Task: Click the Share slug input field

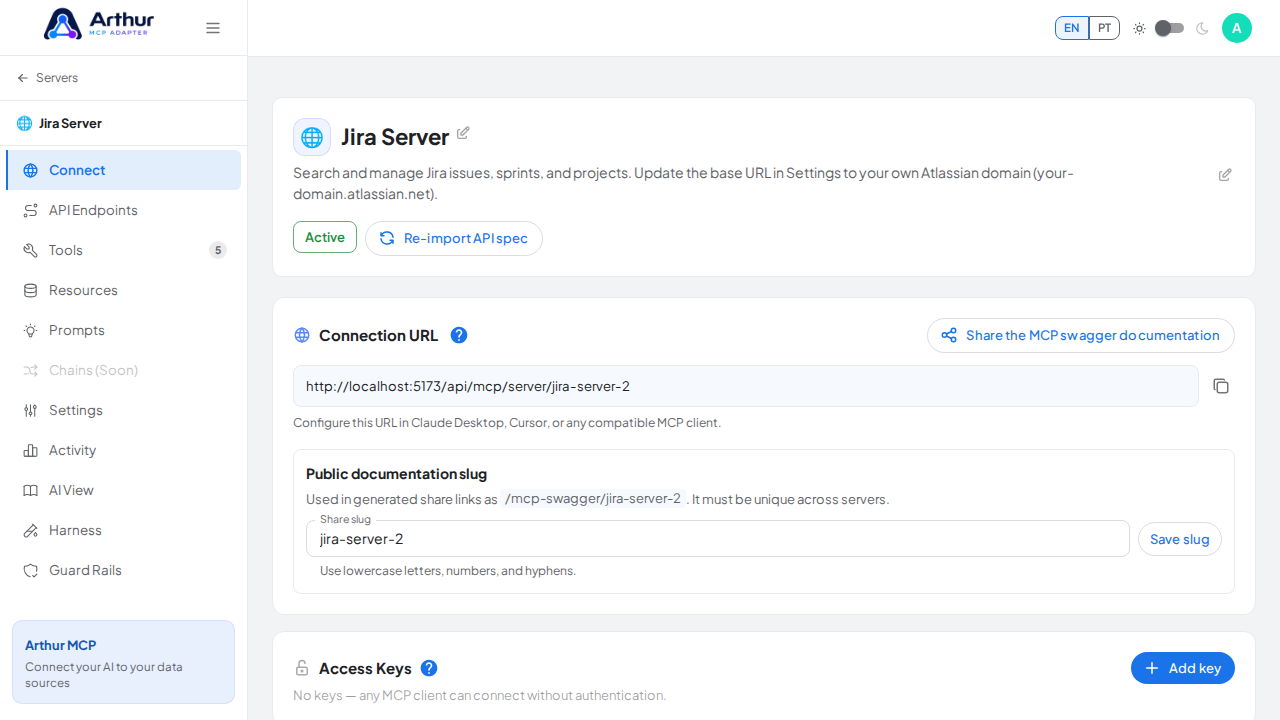Action: pyautogui.click(x=718, y=539)
